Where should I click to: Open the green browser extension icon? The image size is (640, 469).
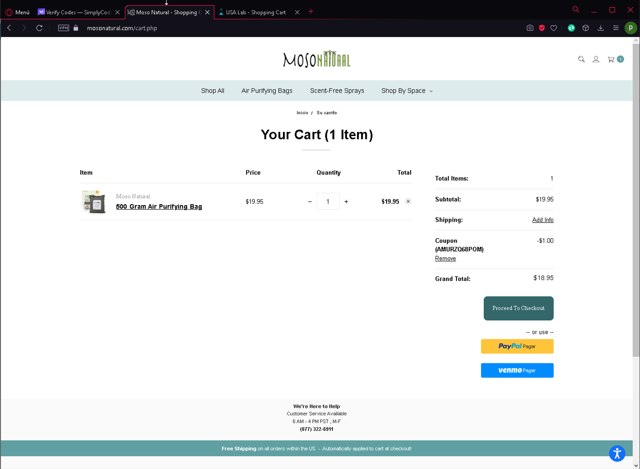click(x=571, y=28)
